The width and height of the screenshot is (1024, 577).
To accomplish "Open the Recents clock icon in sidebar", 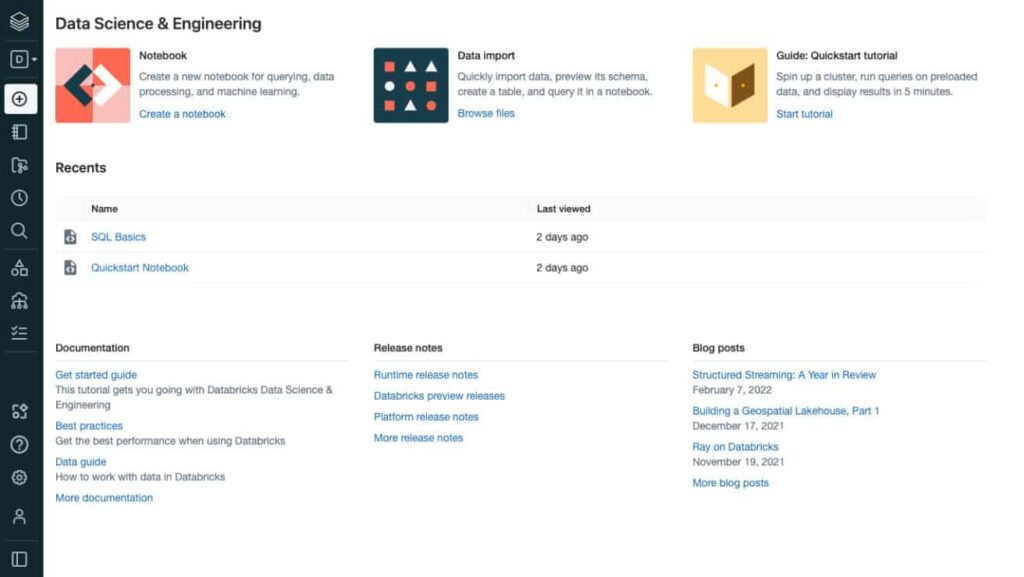I will (20, 198).
